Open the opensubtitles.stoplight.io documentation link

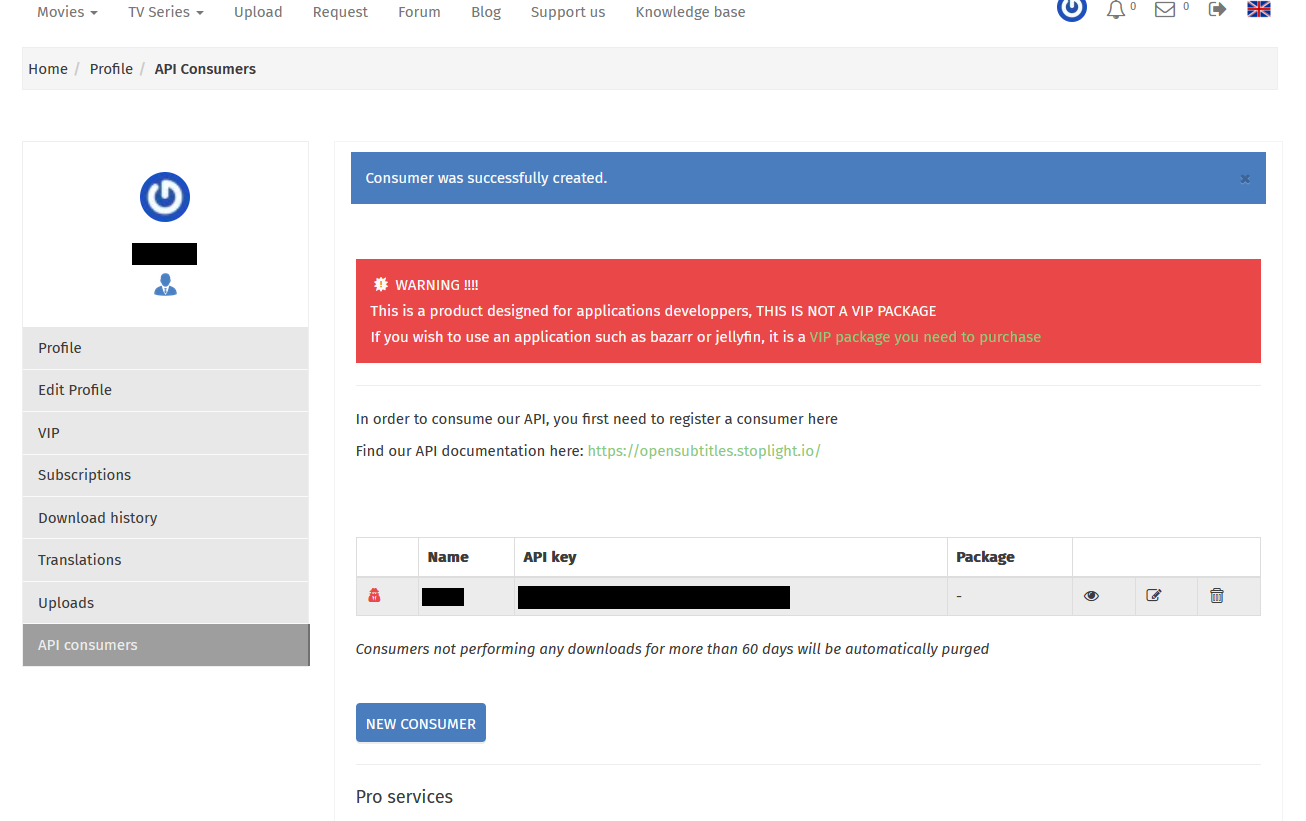(x=704, y=450)
